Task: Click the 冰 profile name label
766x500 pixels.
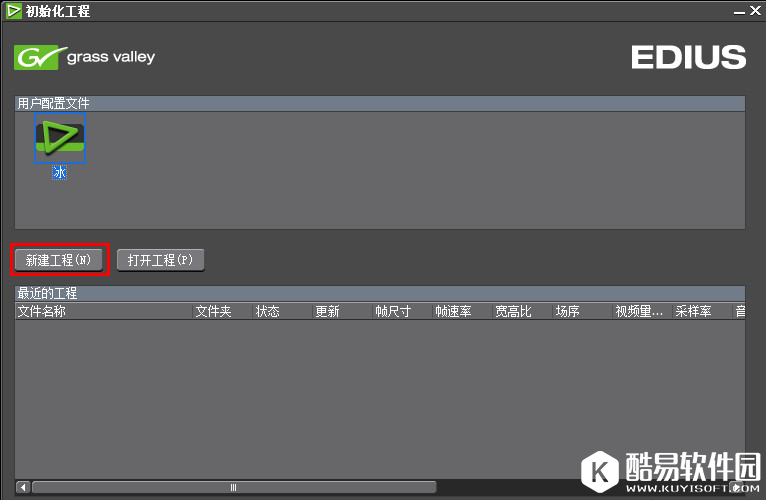Action: 60,172
